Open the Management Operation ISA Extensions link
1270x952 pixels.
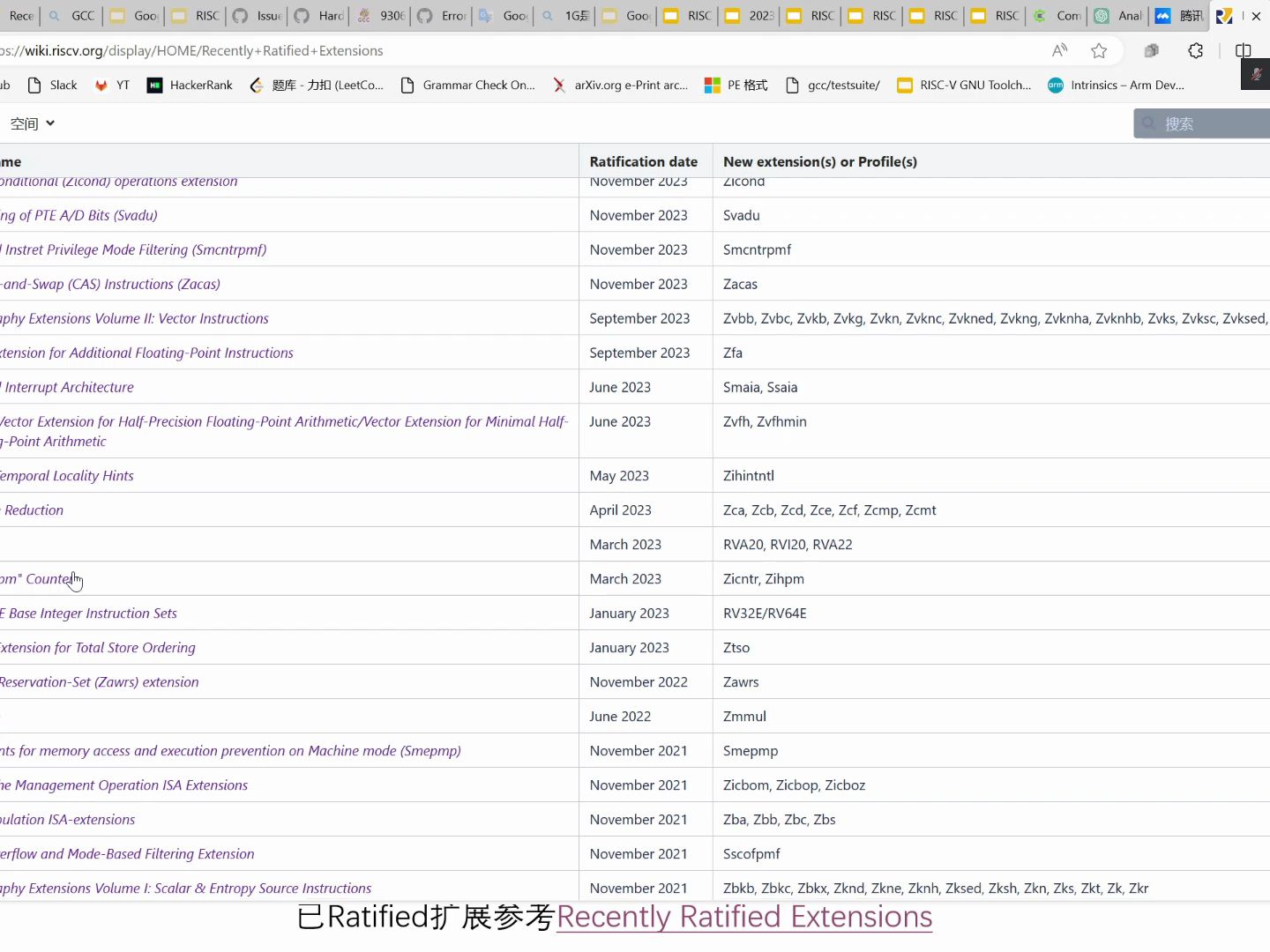pyautogui.click(x=124, y=785)
